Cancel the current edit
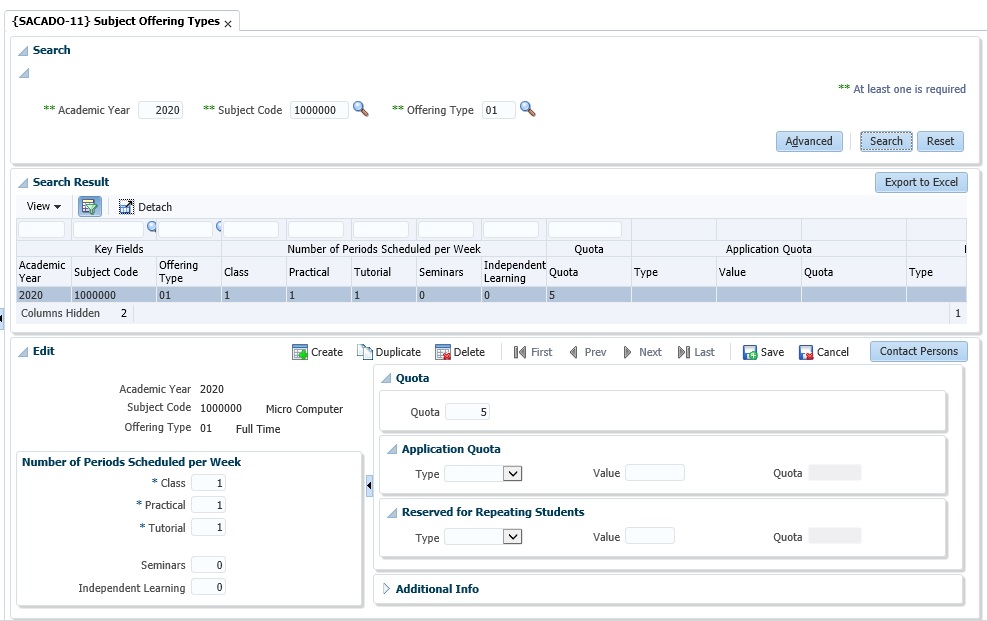 pyautogui.click(x=823, y=352)
